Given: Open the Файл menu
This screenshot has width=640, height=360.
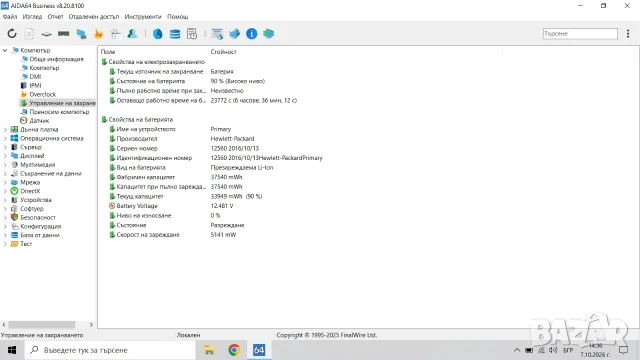Looking at the screenshot, I should [10, 17].
